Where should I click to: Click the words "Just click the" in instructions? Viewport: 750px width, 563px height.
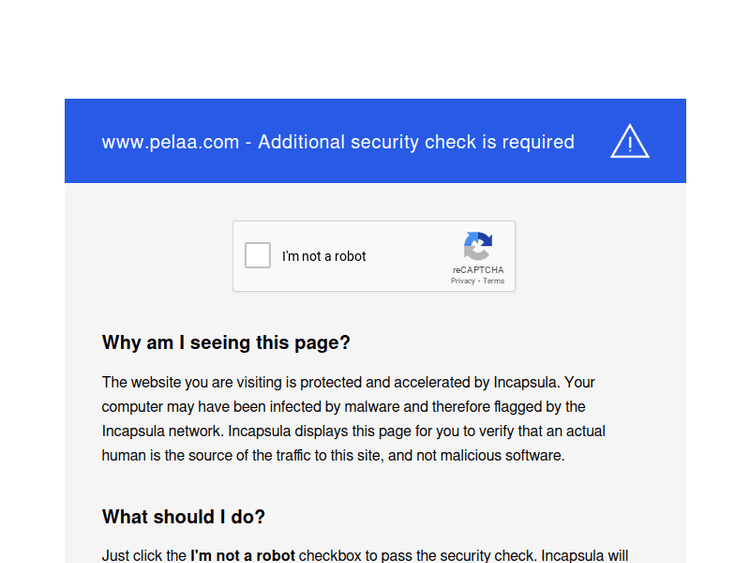[x=144, y=556]
